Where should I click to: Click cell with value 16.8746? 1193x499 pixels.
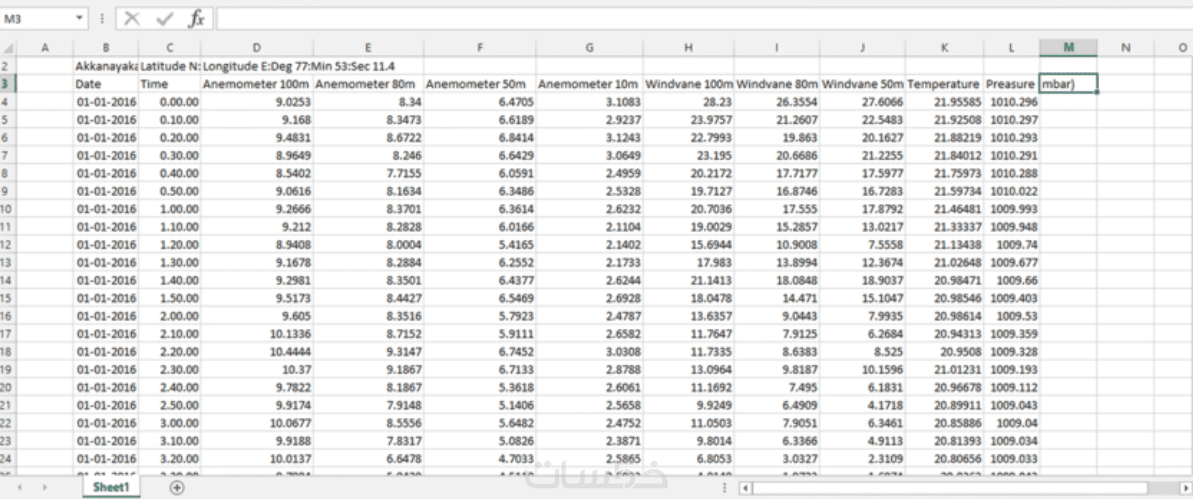point(777,191)
